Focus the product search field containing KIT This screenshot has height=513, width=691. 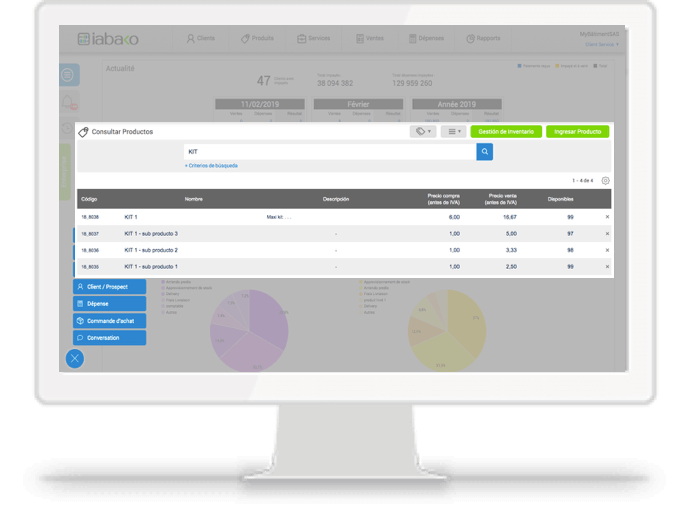point(330,152)
